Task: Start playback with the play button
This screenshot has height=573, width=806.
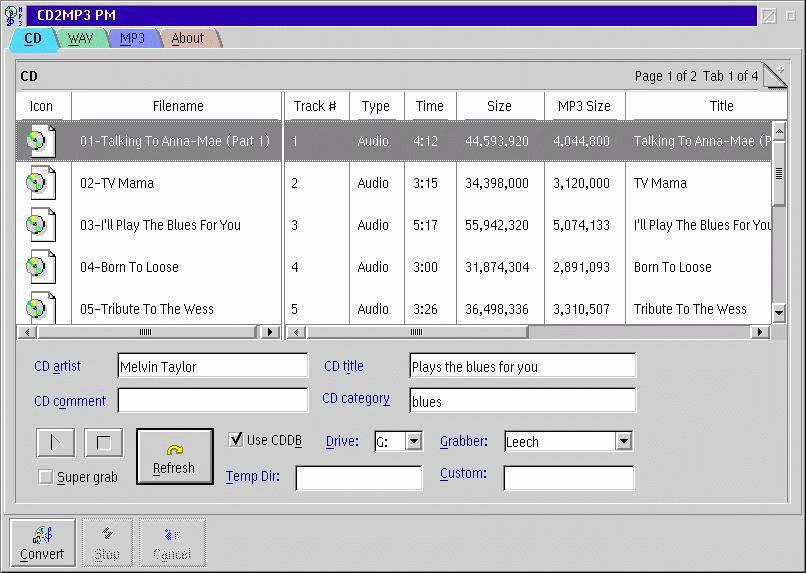Action: tap(56, 442)
